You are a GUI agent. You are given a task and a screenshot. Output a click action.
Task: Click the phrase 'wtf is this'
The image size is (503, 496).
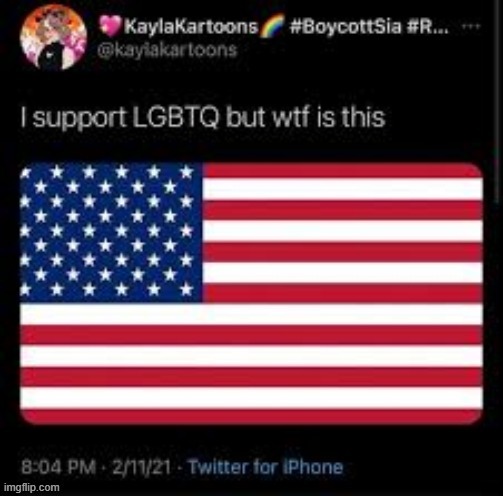coord(329,117)
